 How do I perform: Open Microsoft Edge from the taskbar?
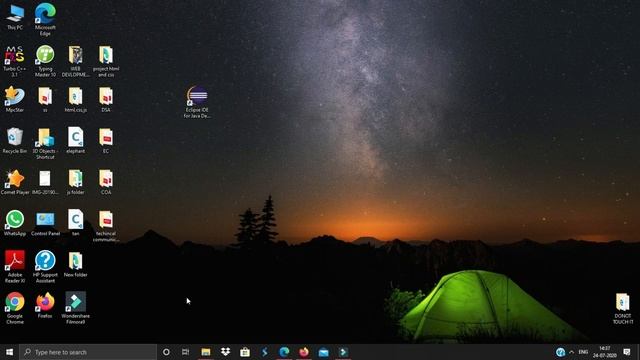284,352
